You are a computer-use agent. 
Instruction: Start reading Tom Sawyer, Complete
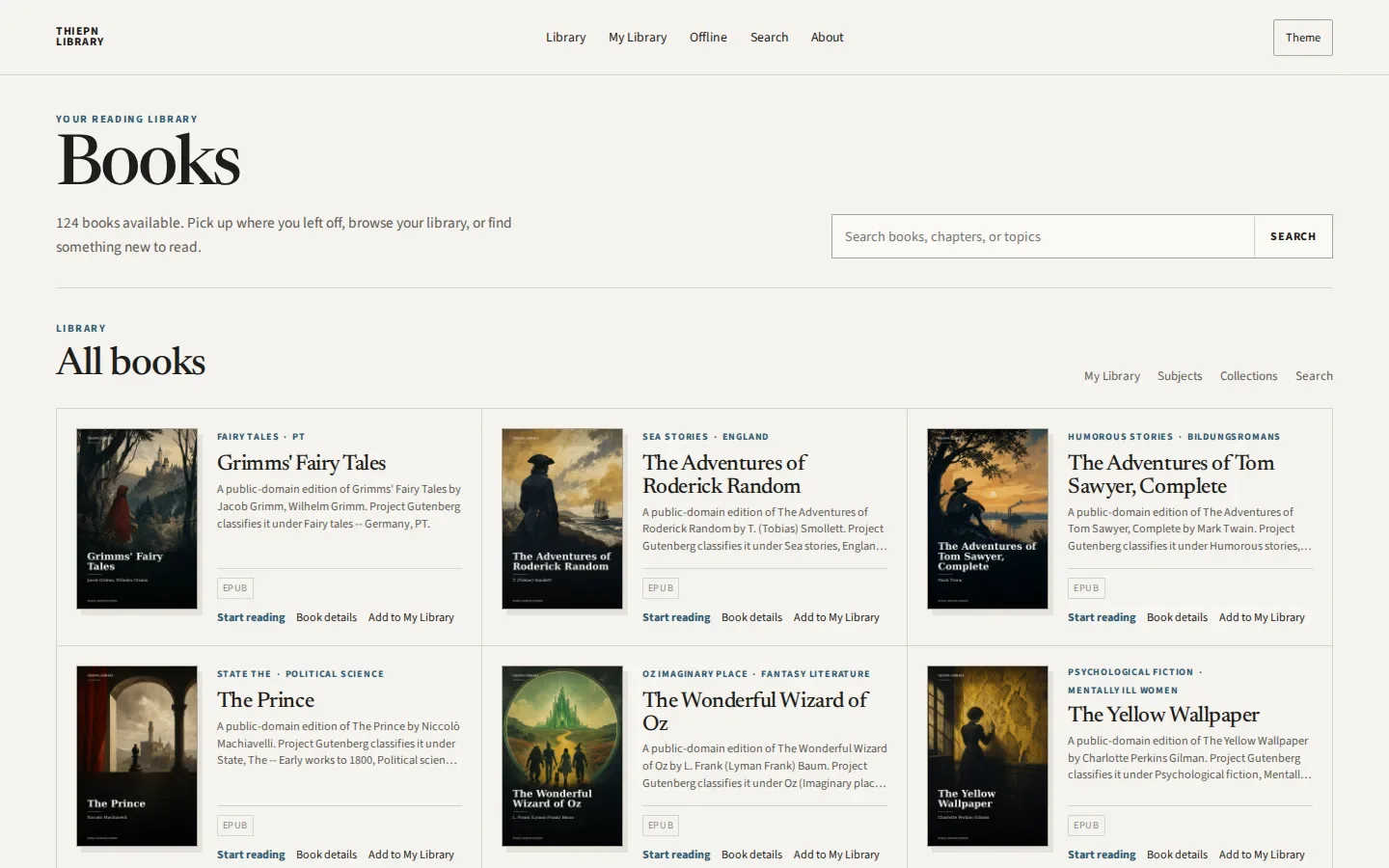1102,617
